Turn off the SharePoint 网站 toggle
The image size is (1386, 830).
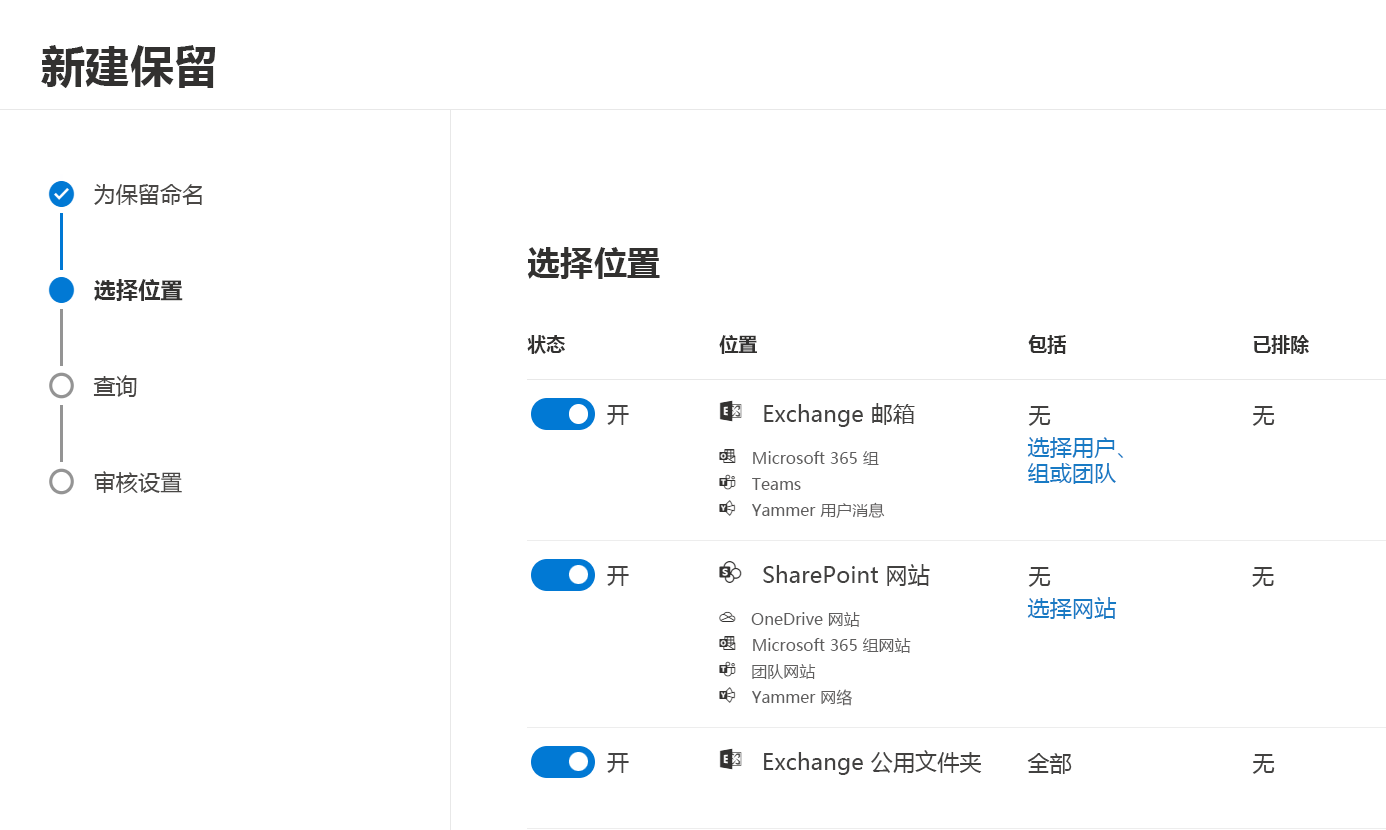[563, 575]
